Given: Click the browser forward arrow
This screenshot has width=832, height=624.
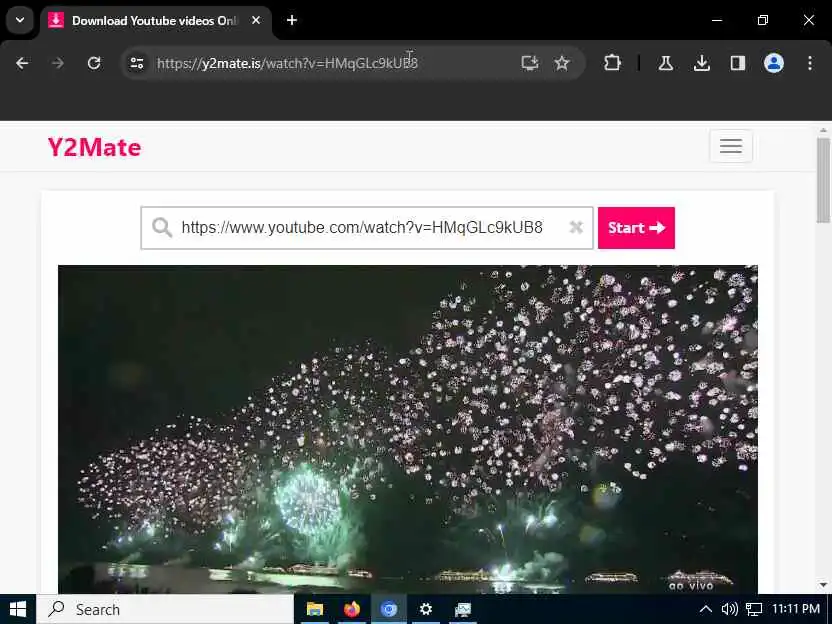Looking at the screenshot, I should click(58, 64).
